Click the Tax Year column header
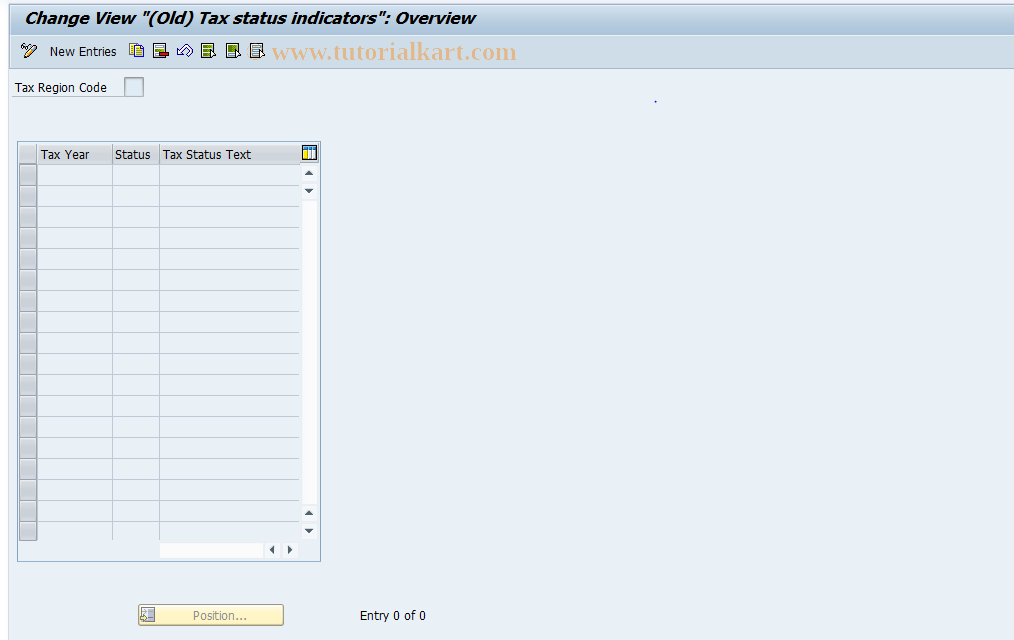The height and width of the screenshot is (640, 1014). click(74, 155)
